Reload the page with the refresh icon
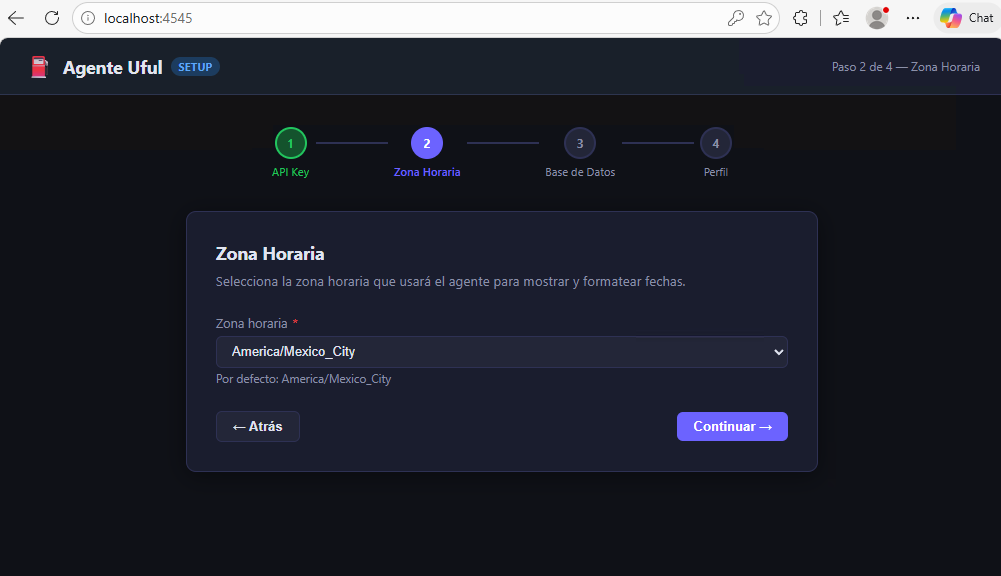 pyautogui.click(x=51, y=17)
